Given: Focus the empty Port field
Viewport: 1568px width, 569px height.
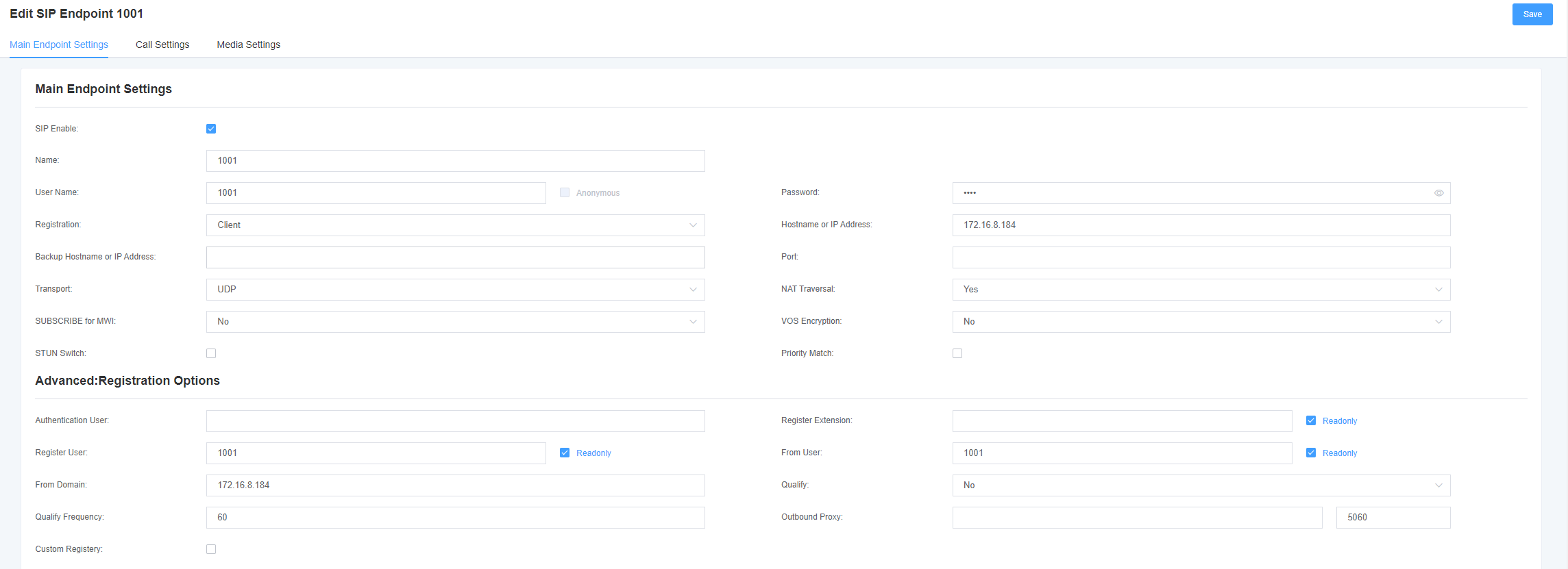Looking at the screenshot, I should coord(1201,257).
